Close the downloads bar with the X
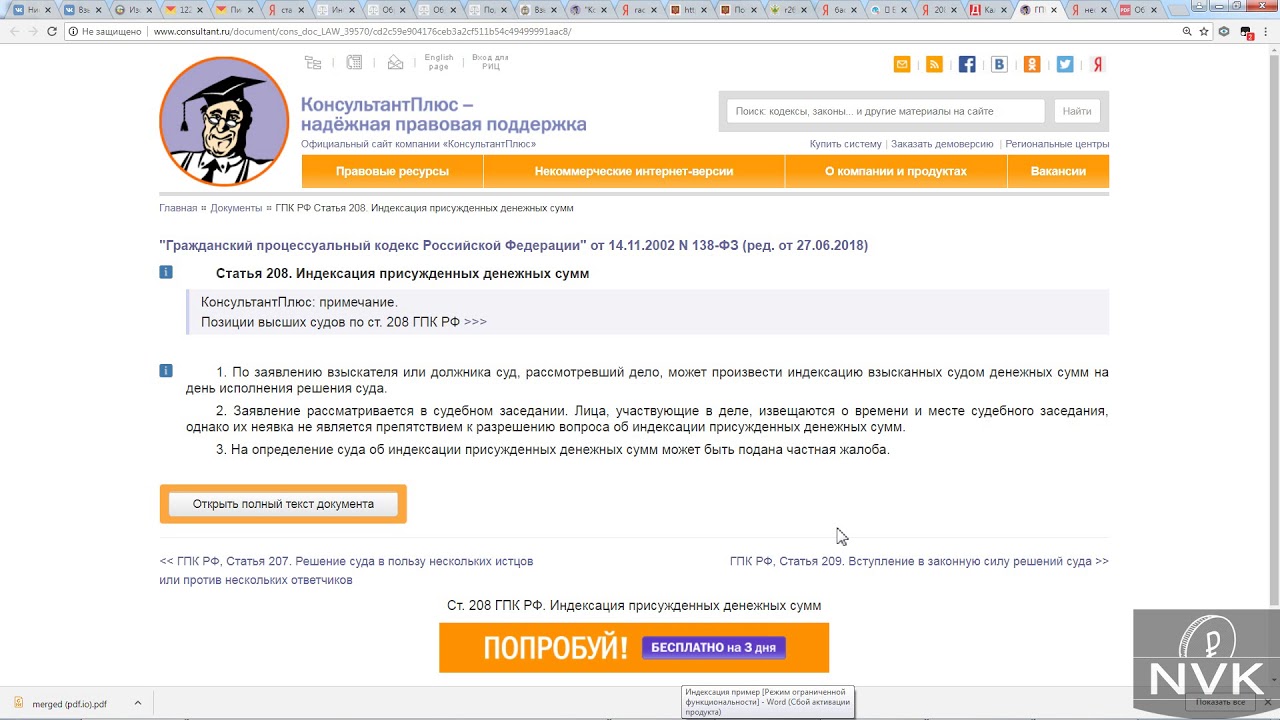1280x720 pixels. click(1266, 703)
